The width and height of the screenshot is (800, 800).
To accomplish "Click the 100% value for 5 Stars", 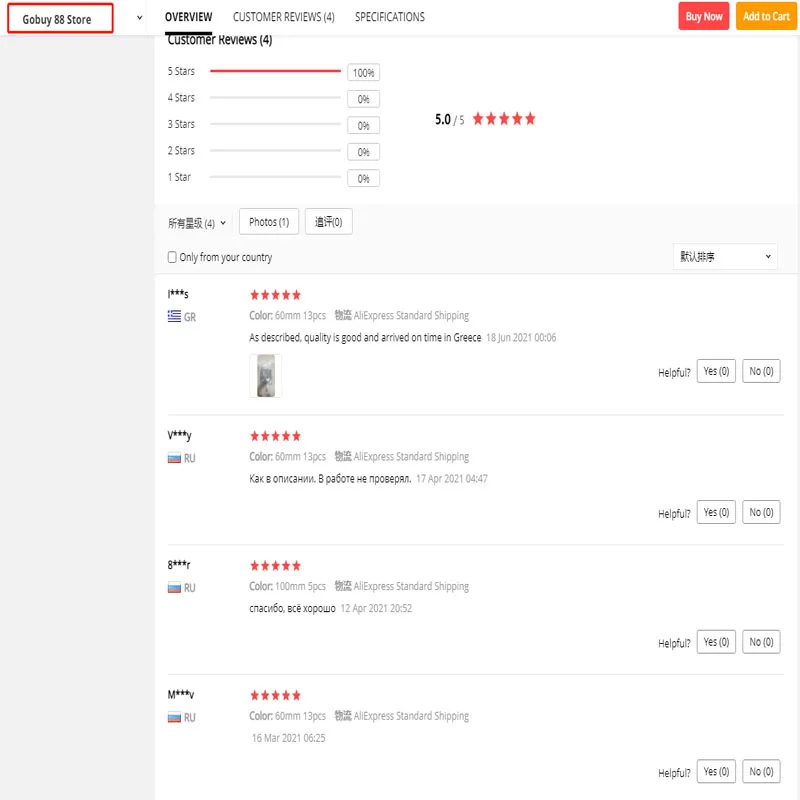I will pyautogui.click(x=363, y=72).
